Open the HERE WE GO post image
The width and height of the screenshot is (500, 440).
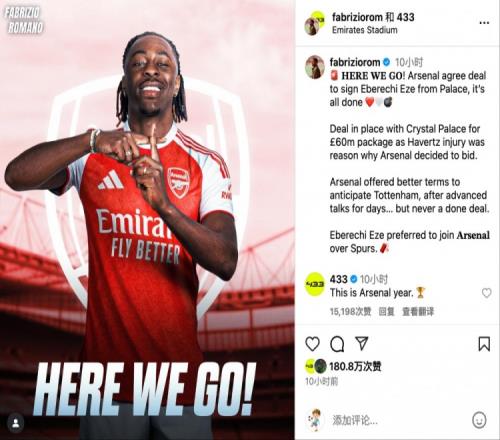pyautogui.click(x=147, y=220)
